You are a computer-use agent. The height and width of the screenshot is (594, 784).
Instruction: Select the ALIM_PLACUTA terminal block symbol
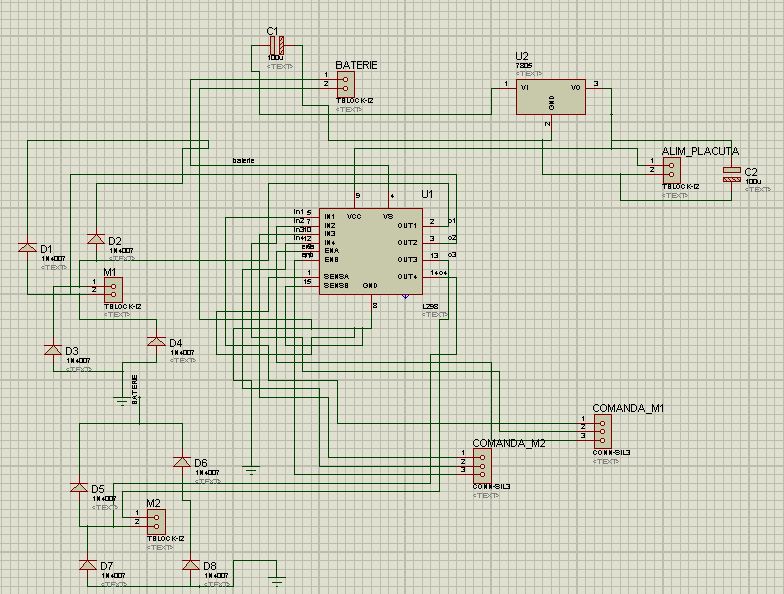(672, 170)
